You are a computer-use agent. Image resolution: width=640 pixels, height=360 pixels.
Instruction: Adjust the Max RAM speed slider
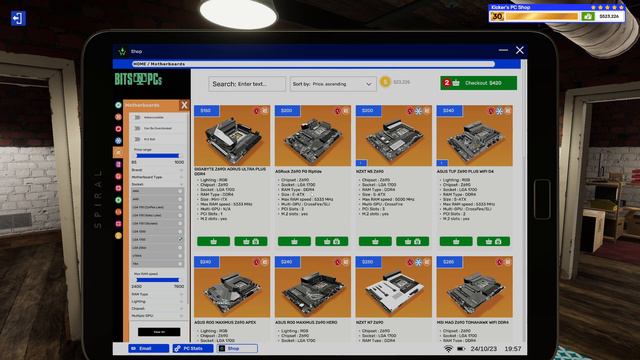click(x=158, y=280)
